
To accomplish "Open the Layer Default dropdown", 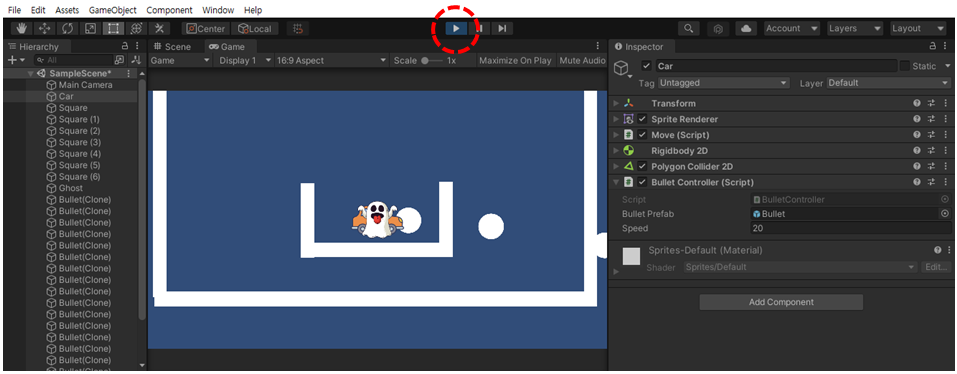I will tap(889, 83).
